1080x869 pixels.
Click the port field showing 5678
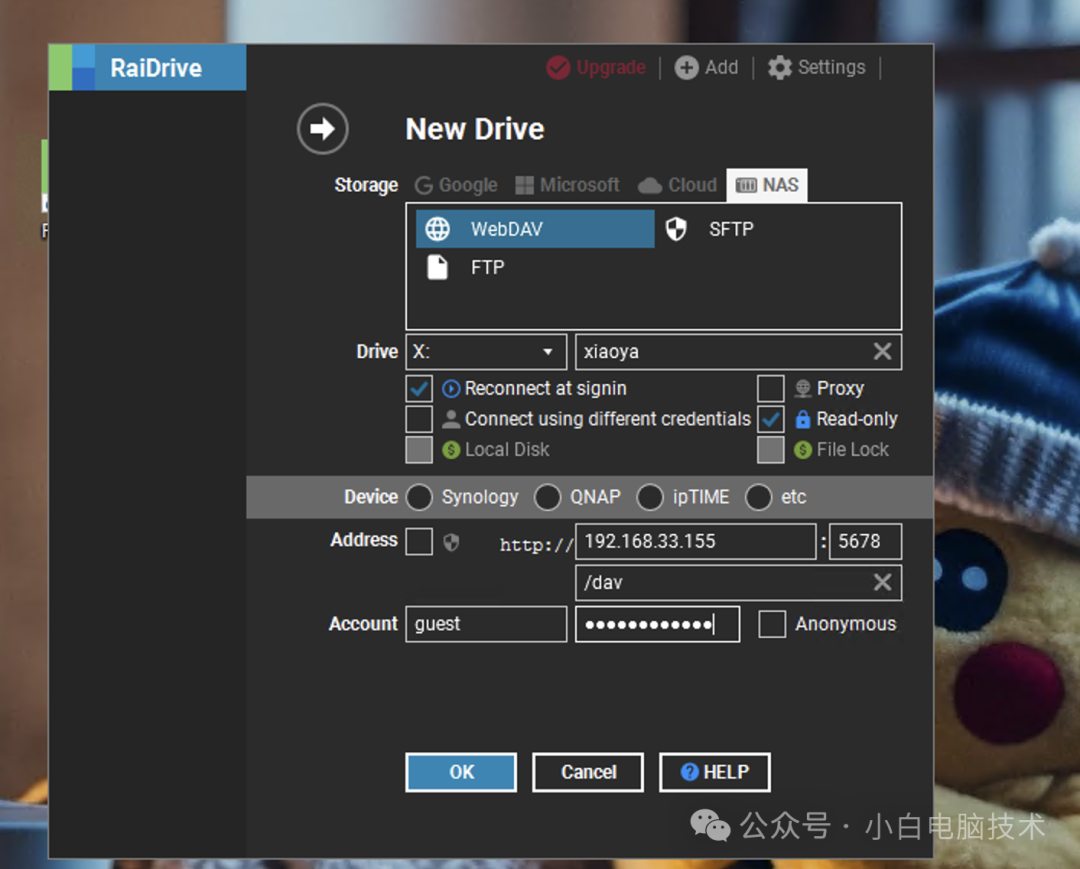[865, 541]
